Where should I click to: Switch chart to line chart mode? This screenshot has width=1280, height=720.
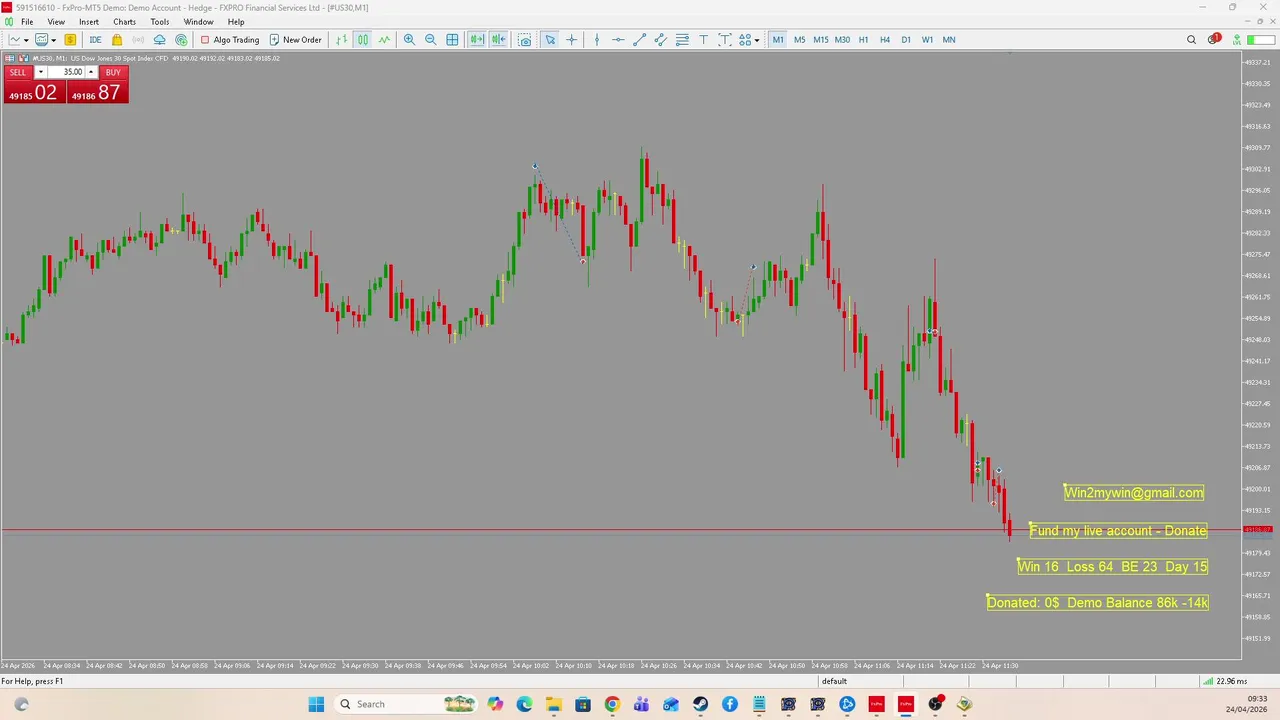384,40
